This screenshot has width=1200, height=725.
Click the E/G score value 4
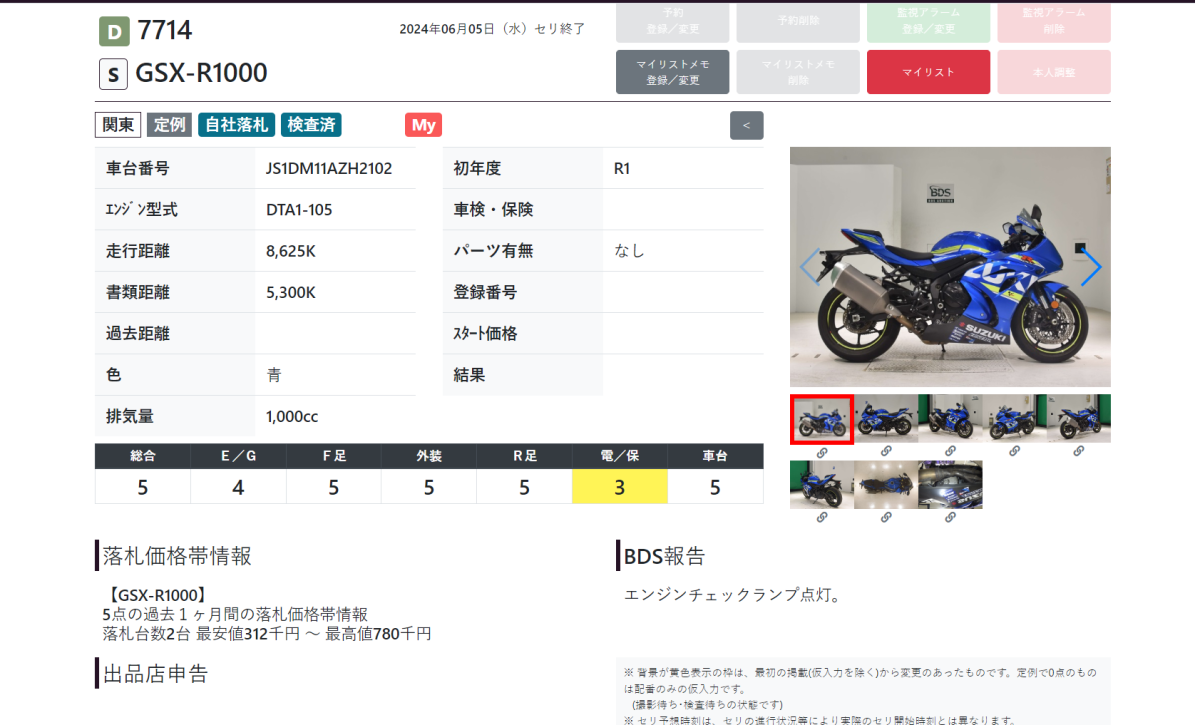[x=238, y=487]
